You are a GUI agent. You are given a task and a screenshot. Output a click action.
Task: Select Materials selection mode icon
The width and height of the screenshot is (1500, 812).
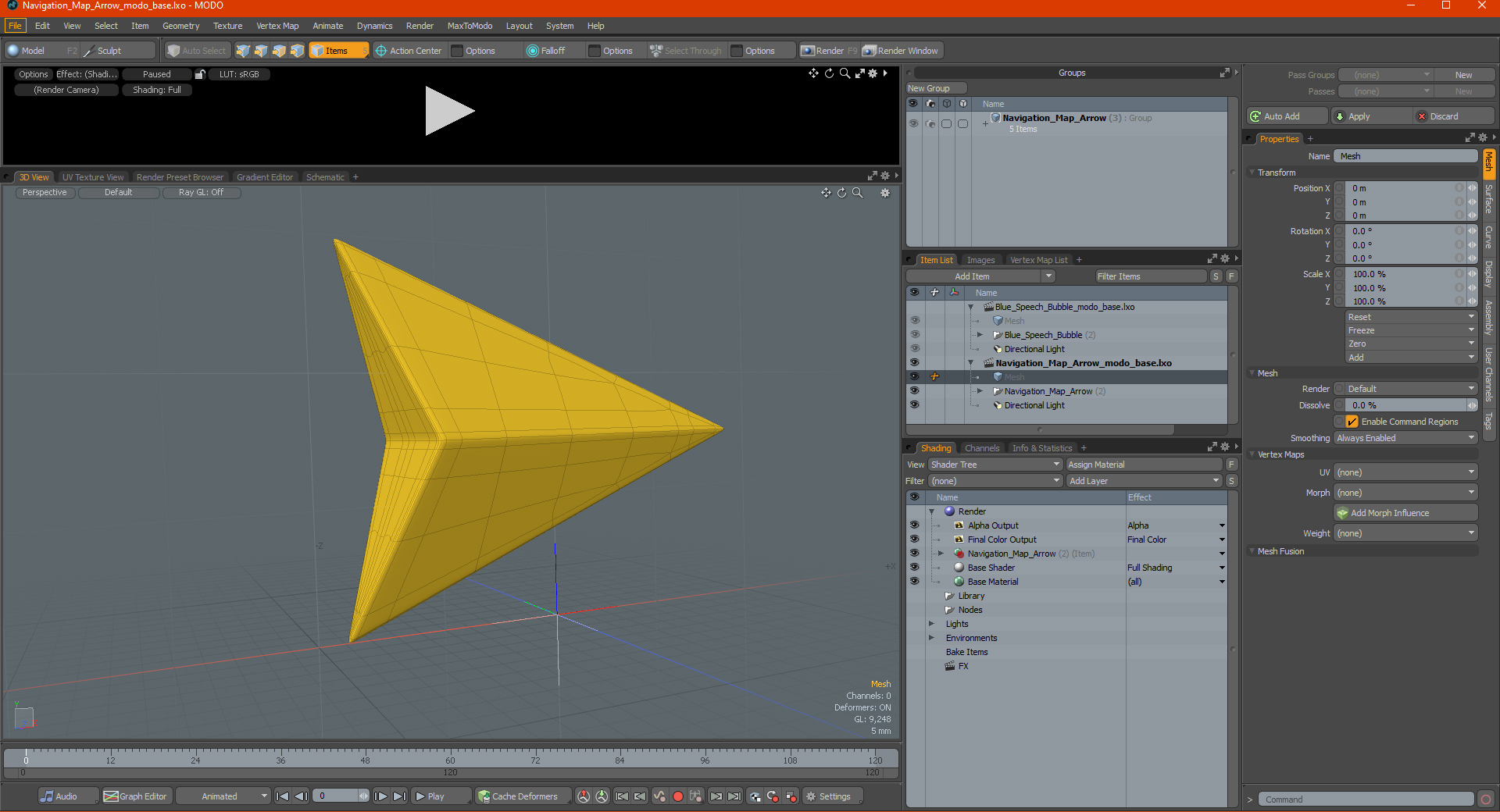click(x=297, y=51)
